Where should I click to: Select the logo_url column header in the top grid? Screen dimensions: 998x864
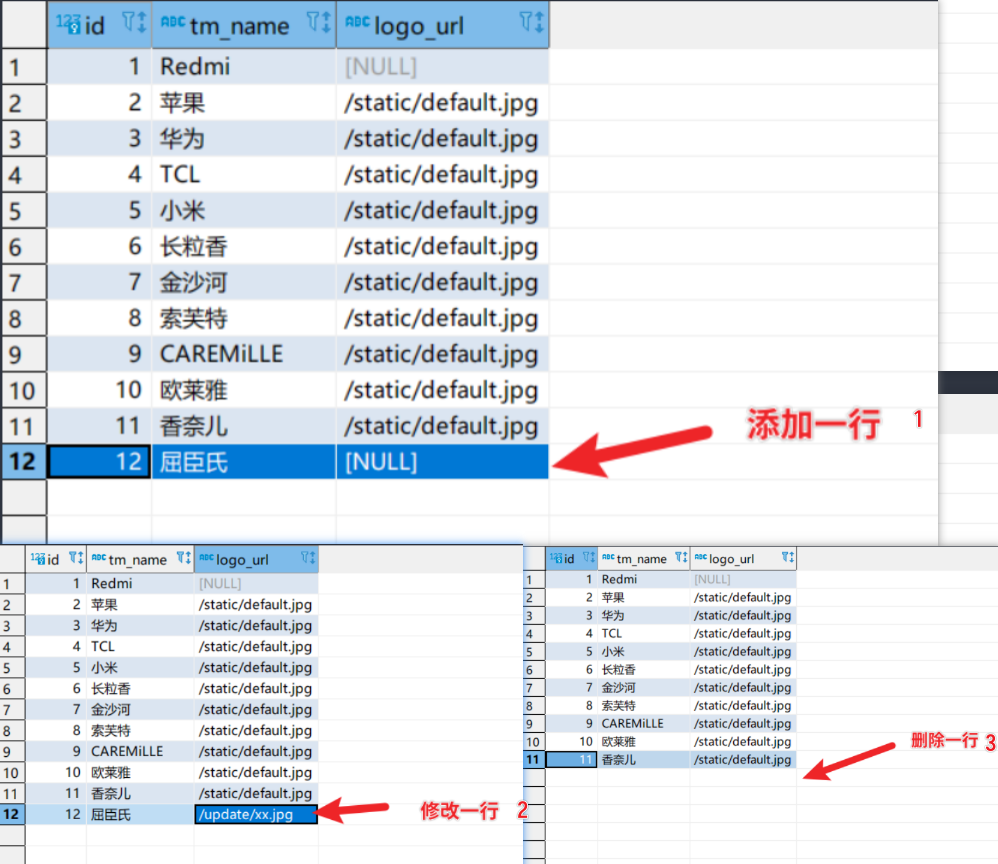click(x=442, y=25)
